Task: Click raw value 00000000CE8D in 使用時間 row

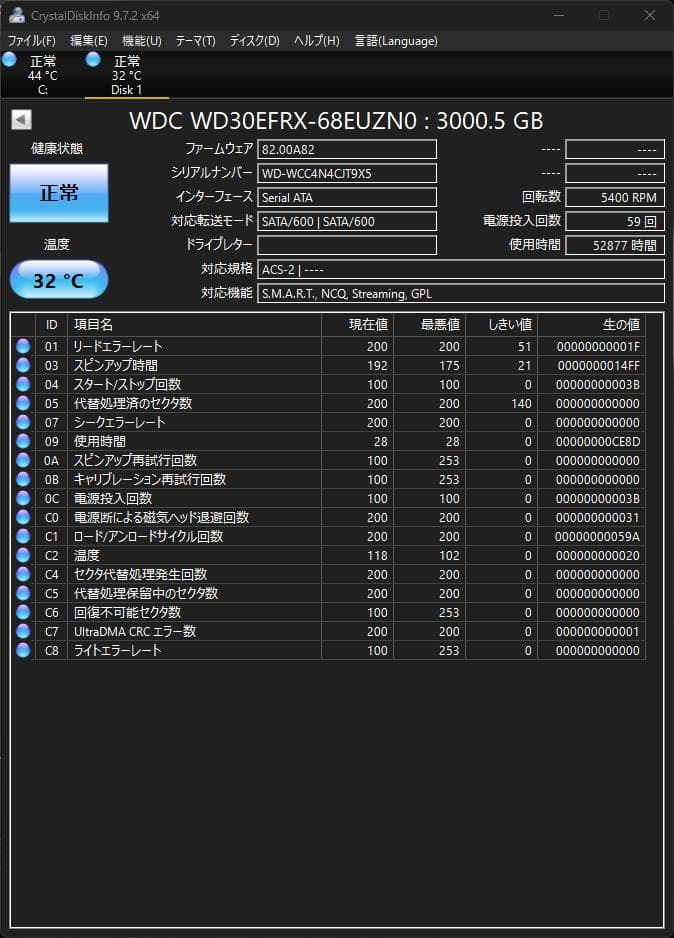Action: pos(598,441)
